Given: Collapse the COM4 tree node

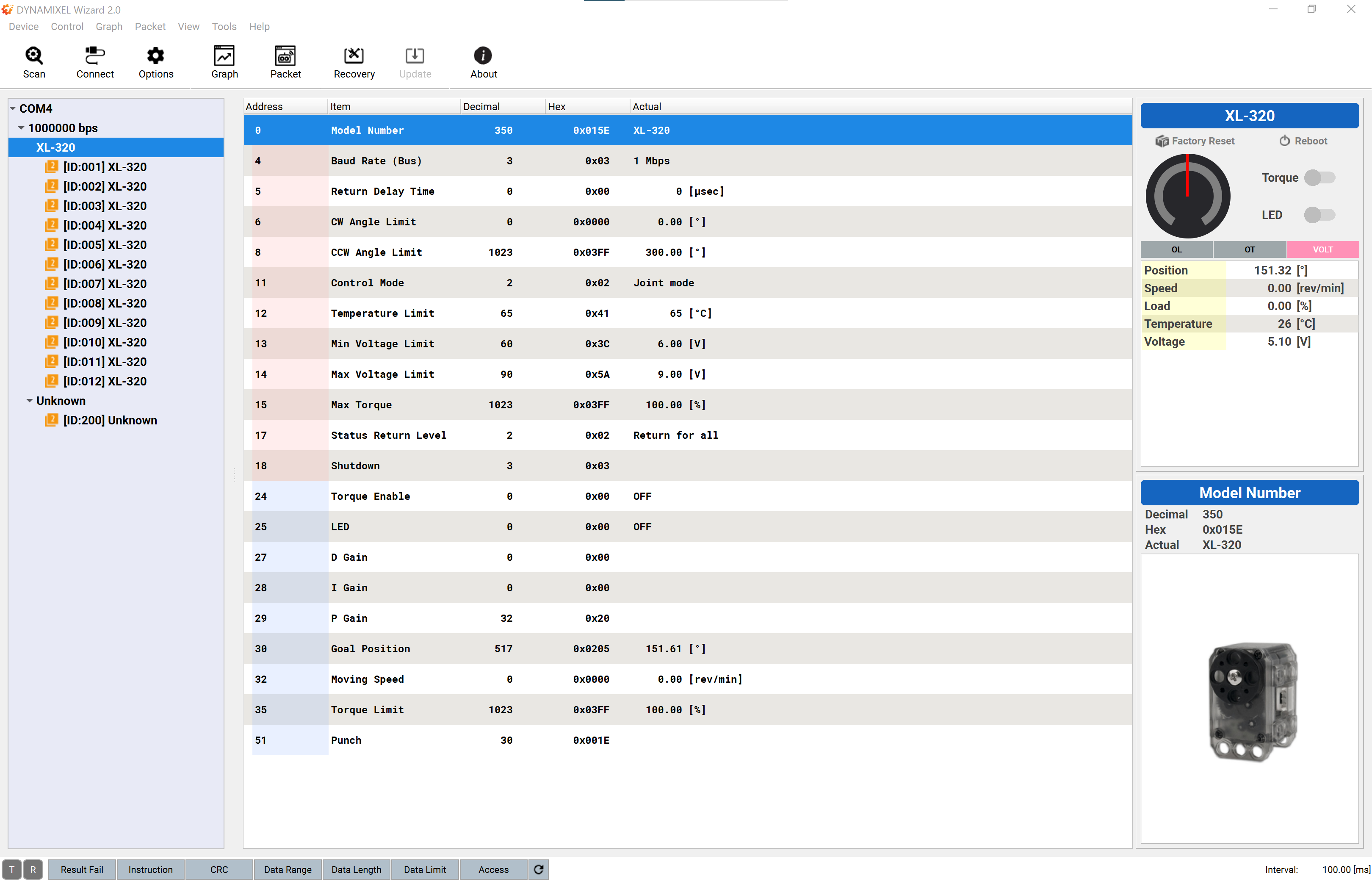Looking at the screenshot, I should (13, 109).
